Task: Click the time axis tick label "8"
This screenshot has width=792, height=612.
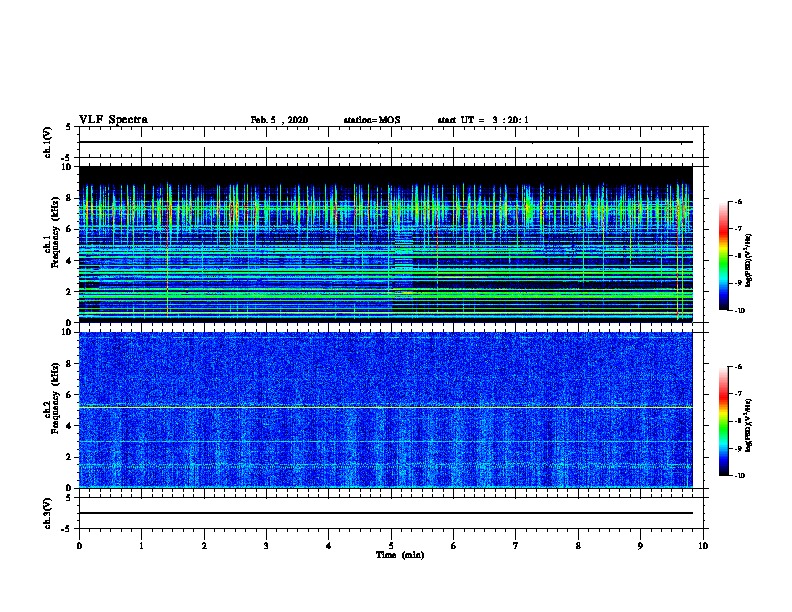Action: click(578, 546)
